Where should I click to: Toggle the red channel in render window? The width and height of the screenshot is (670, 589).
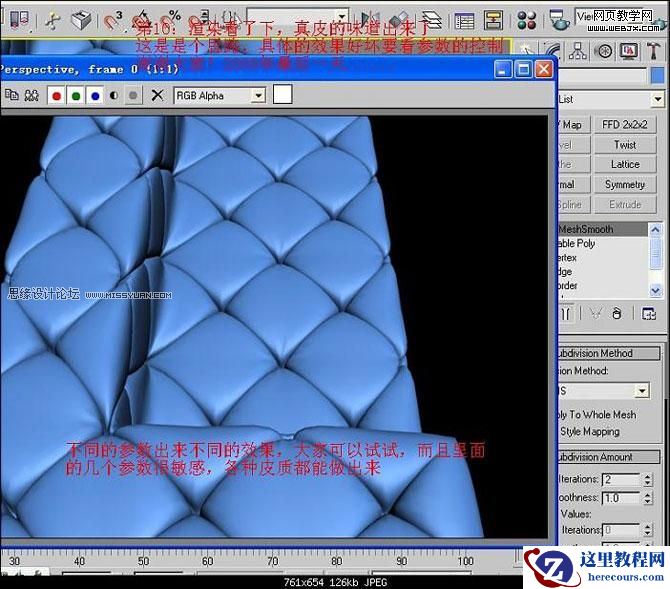56,96
